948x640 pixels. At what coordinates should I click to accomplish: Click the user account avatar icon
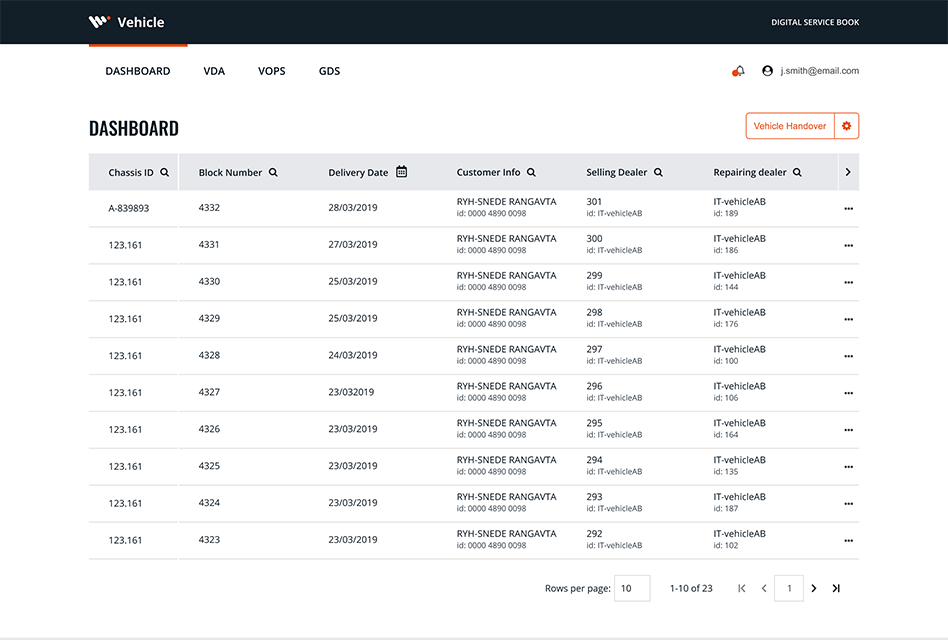pos(766,71)
